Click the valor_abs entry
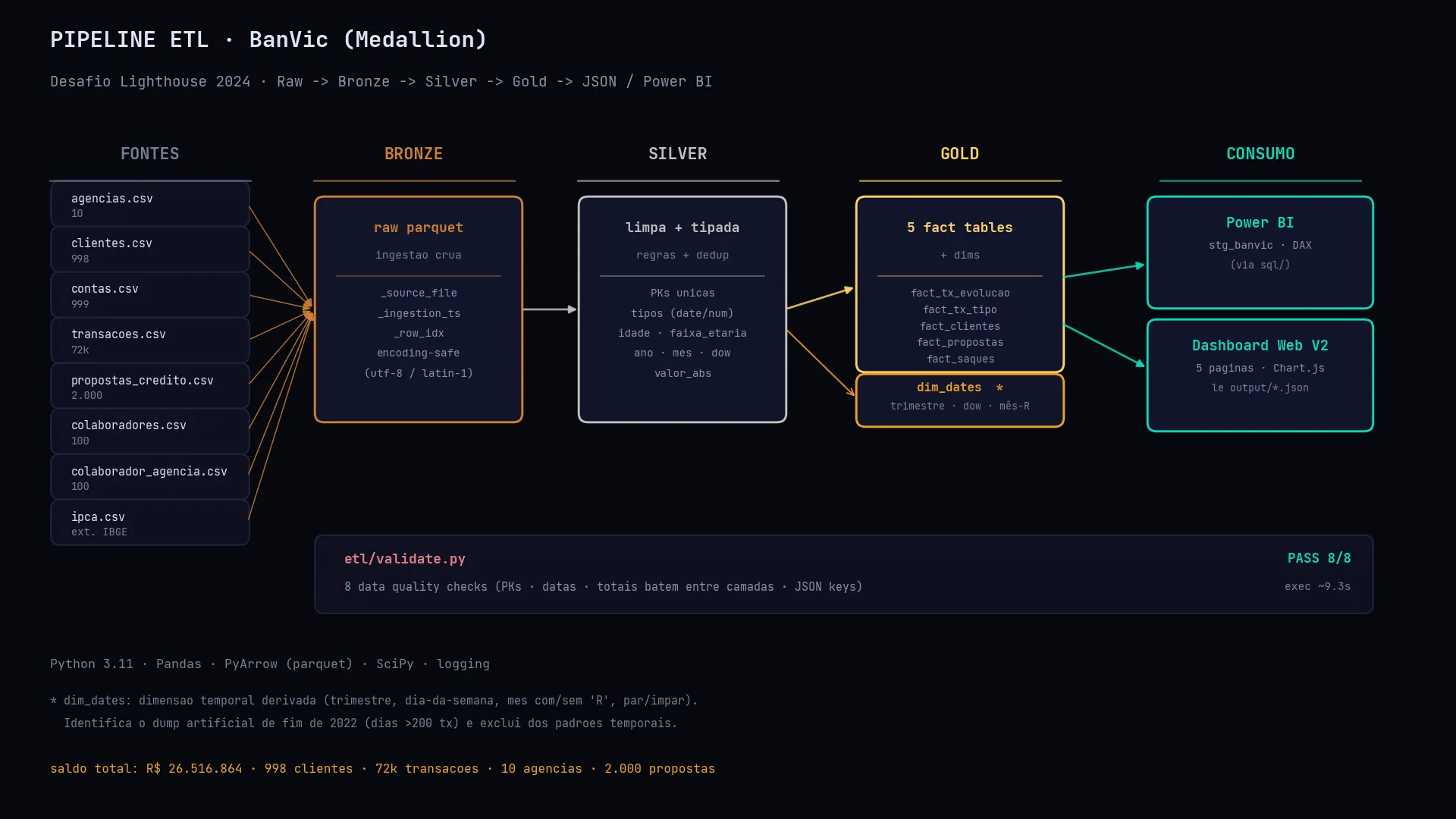 pos(682,373)
